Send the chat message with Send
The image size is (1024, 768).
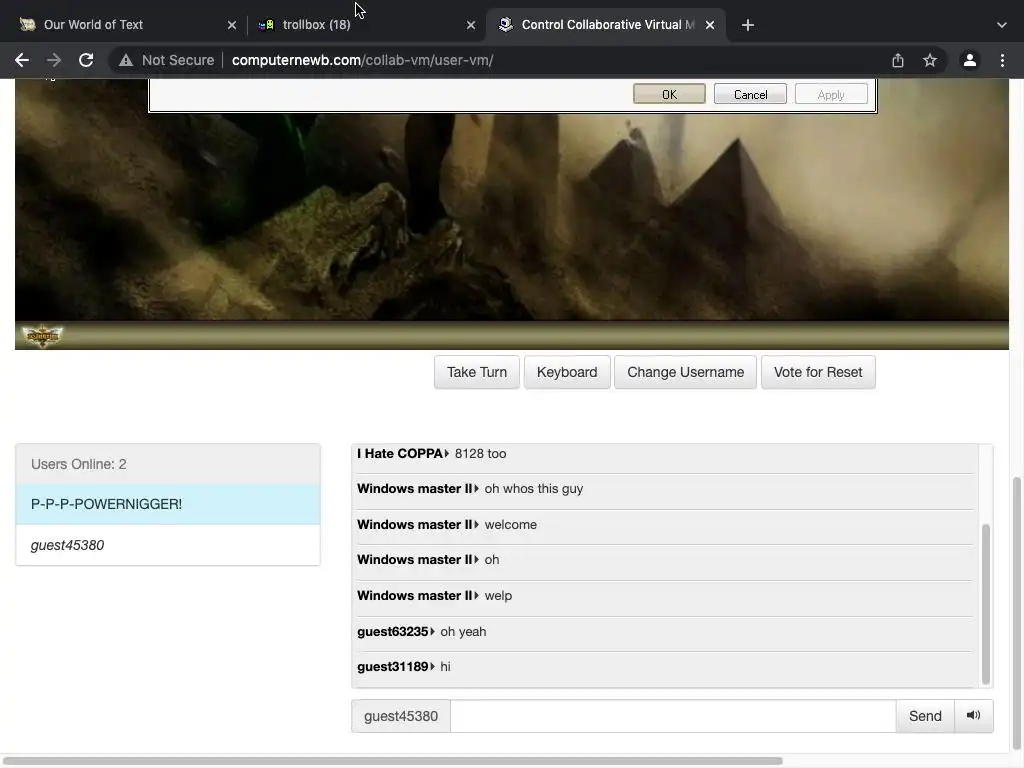click(925, 716)
